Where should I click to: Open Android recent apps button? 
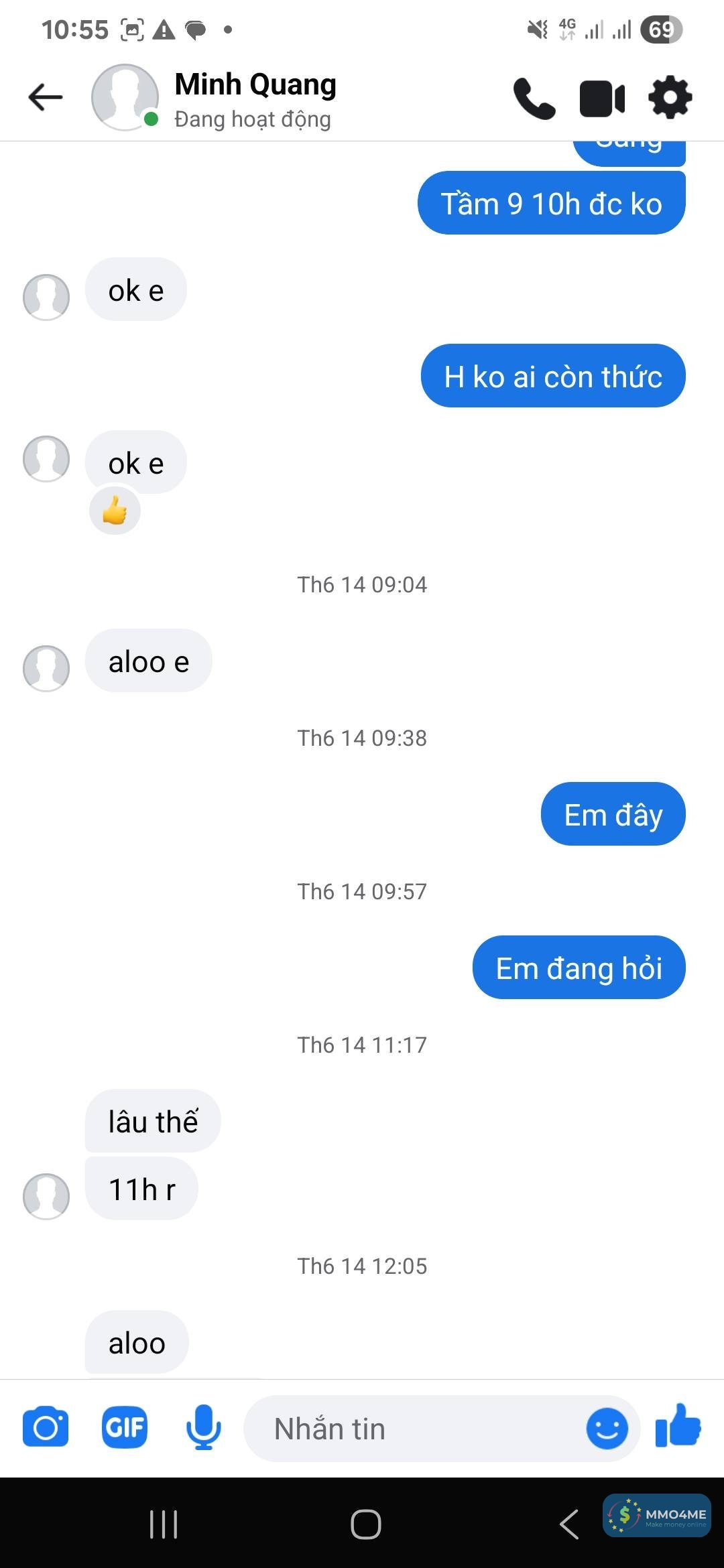pyautogui.click(x=164, y=1524)
